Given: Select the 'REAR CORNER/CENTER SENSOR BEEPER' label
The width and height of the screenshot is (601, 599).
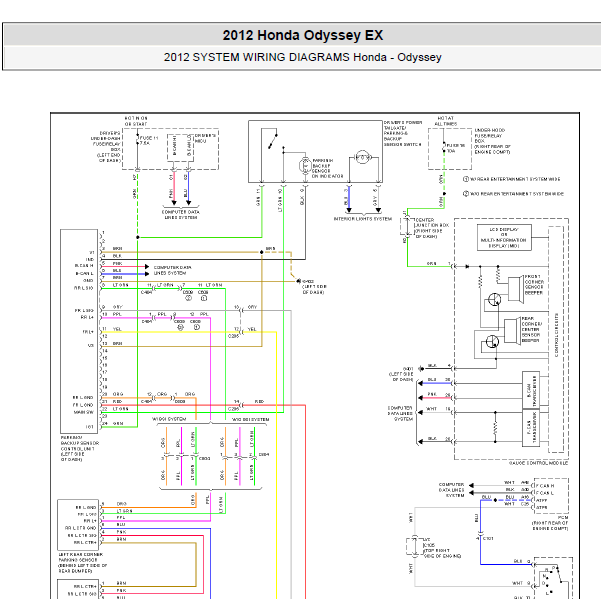Looking at the screenshot, I should pyautogui.click(x=531, y=330).
